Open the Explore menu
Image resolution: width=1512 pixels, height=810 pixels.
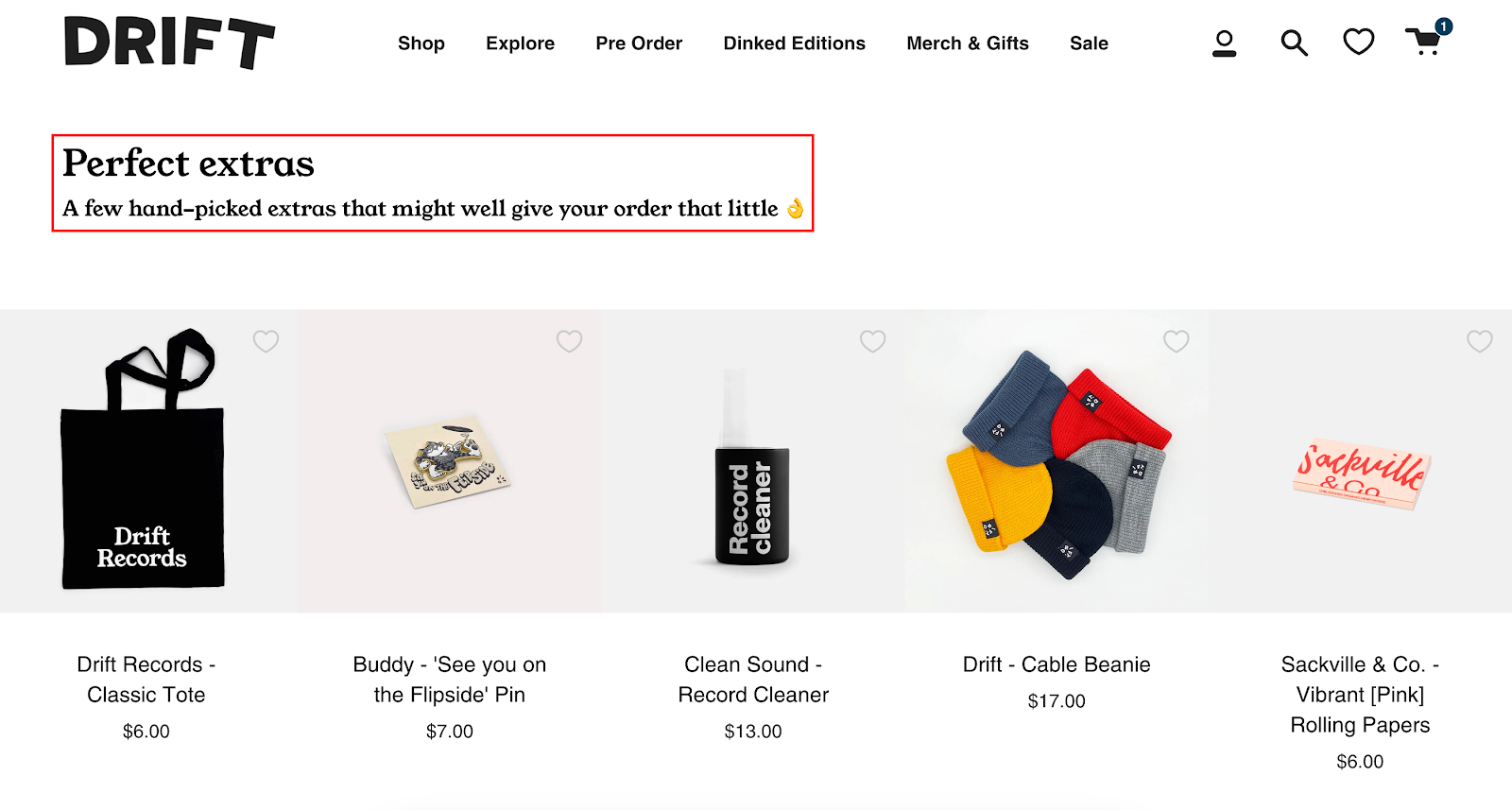(520, 43)
